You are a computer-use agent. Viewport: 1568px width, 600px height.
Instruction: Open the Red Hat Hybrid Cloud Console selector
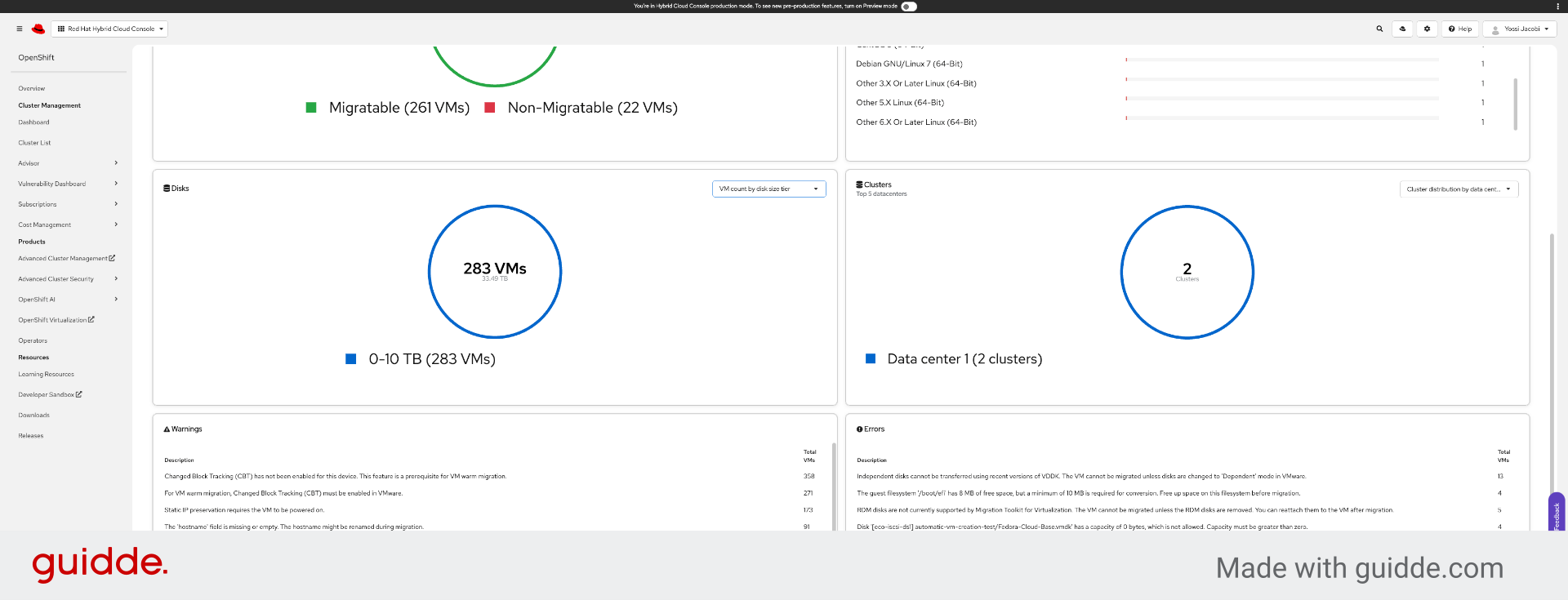(109, 29)
